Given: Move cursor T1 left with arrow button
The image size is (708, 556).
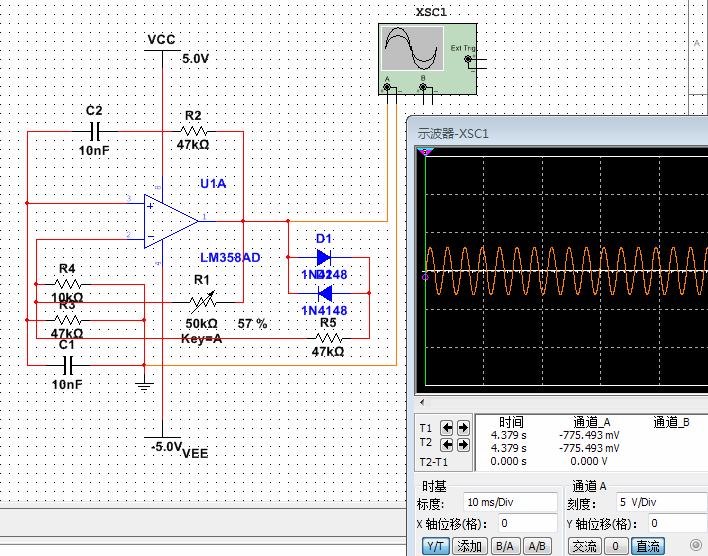Looking at the screenshot, I should pos(447,427).
